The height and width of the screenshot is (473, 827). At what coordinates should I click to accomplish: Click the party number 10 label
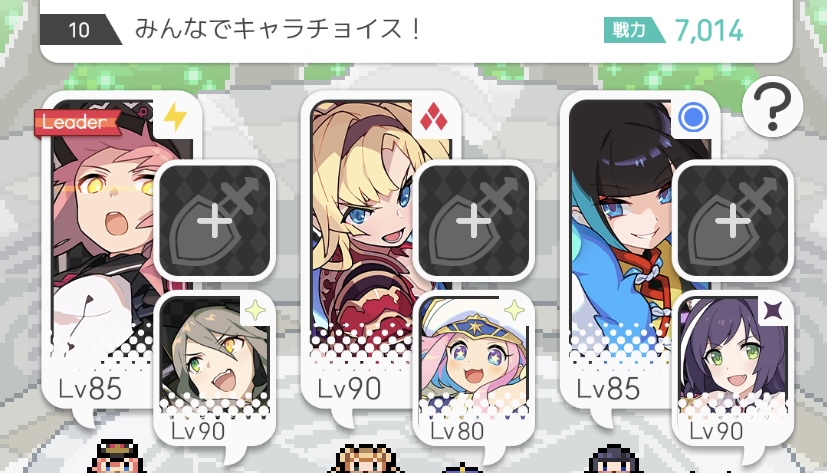[x=79, y=30]
